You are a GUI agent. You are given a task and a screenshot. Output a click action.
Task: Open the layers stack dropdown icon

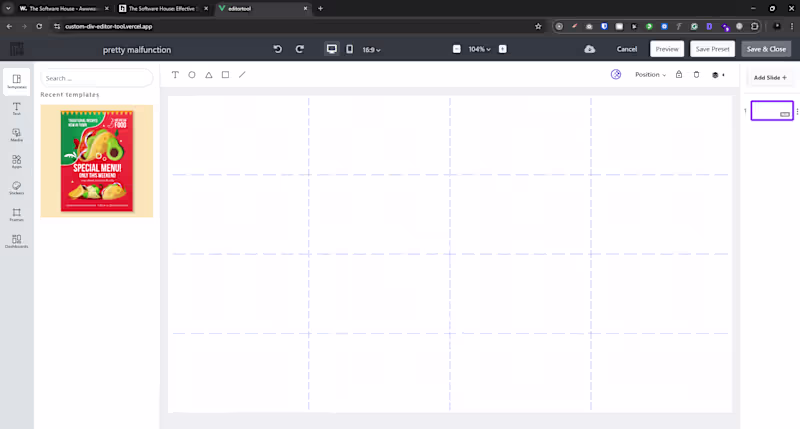[718, 75]
